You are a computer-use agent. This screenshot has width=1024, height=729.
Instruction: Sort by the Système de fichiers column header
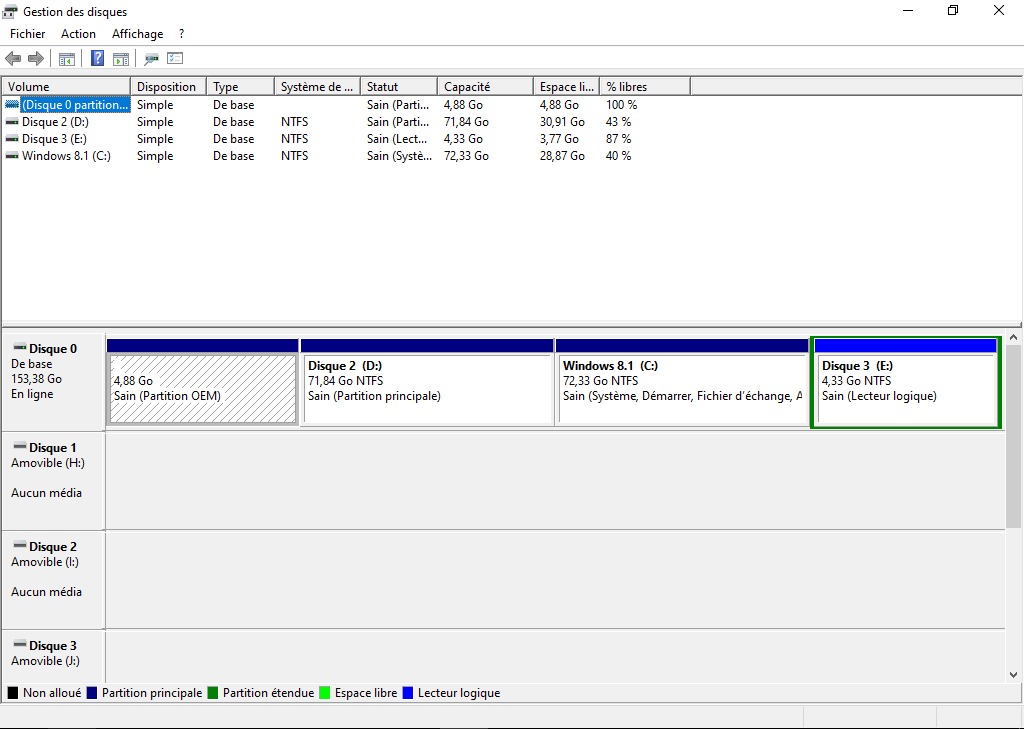pos(317,86)
